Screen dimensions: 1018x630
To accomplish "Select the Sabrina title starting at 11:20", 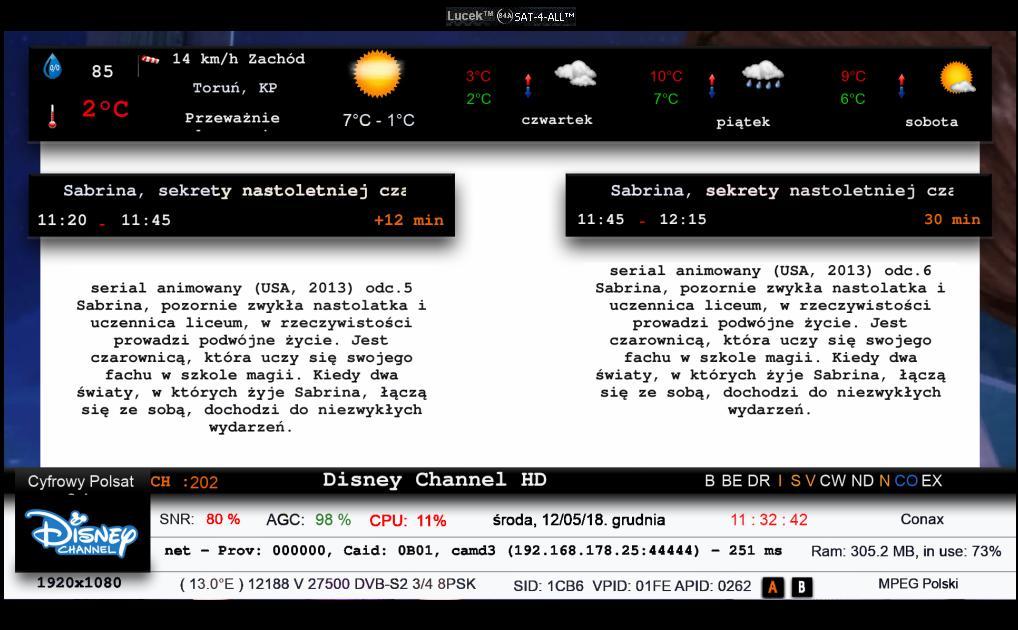I will point(234,191).
